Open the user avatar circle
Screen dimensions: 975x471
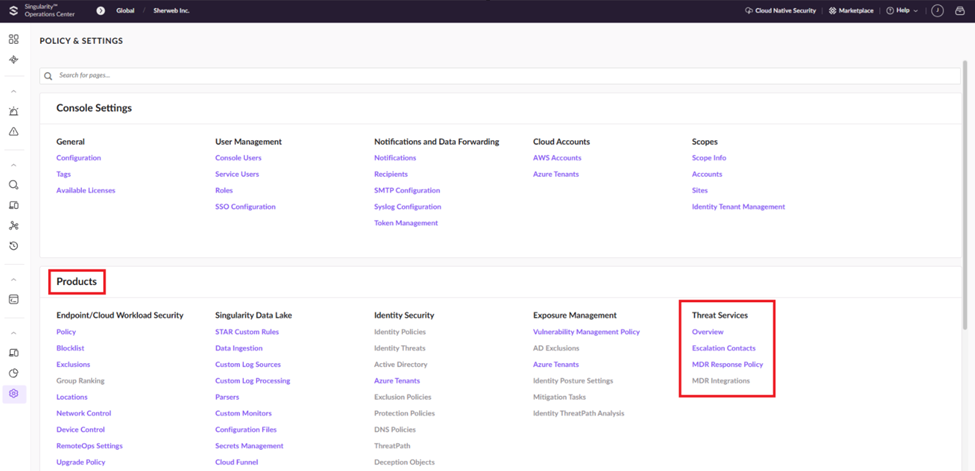pos(937,11)
